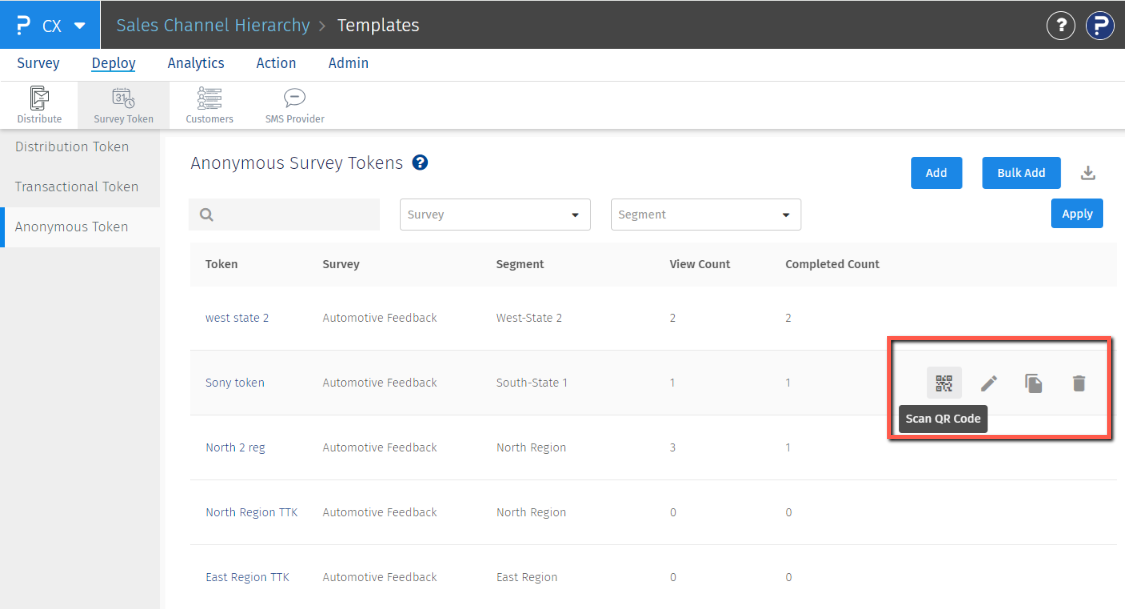Click the Scan QR Code icon
Screen dimensions: 1125x609
[x=944, y=383]
